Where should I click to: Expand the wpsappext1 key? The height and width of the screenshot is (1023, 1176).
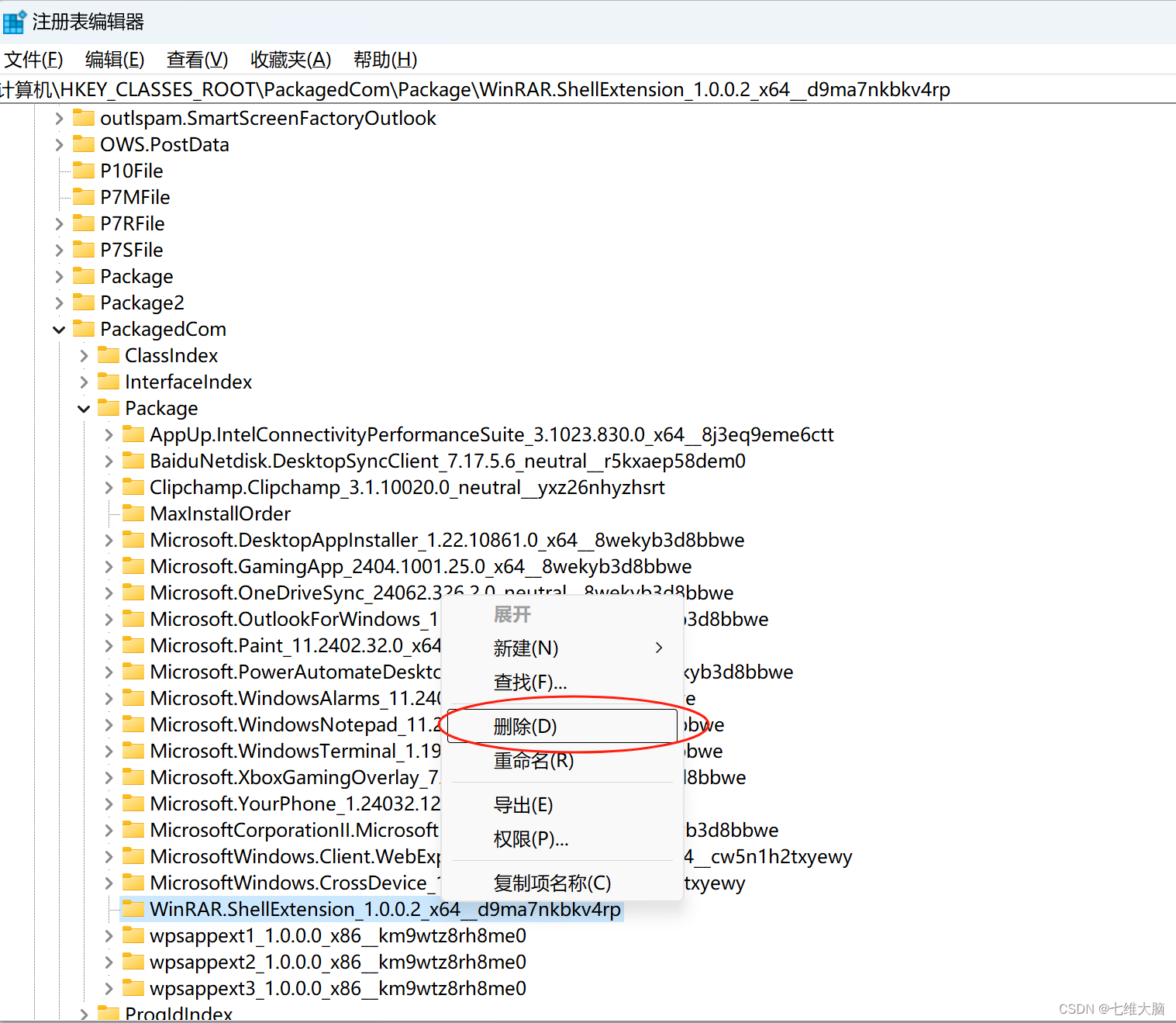tap(109, 936)
